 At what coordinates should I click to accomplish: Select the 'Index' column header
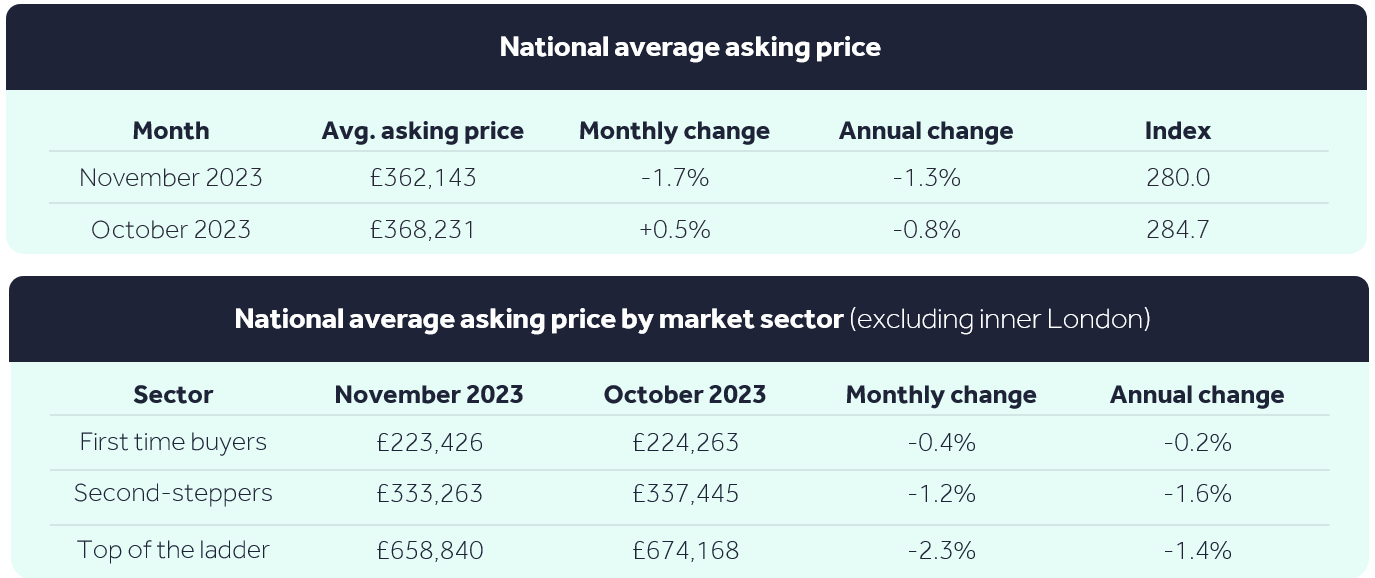[1177, 131]
